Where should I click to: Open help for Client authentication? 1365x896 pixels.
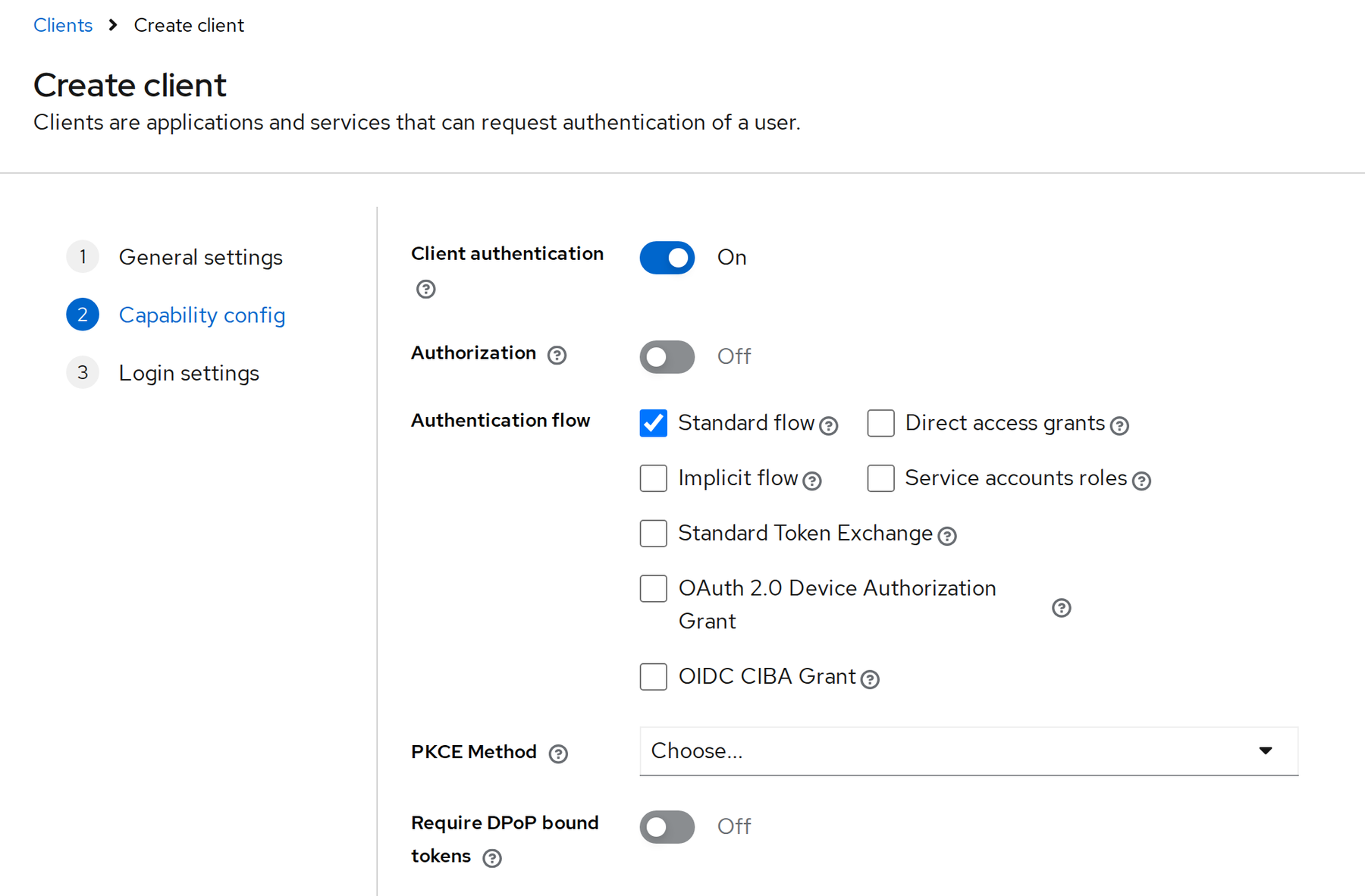tap(426, 289)
